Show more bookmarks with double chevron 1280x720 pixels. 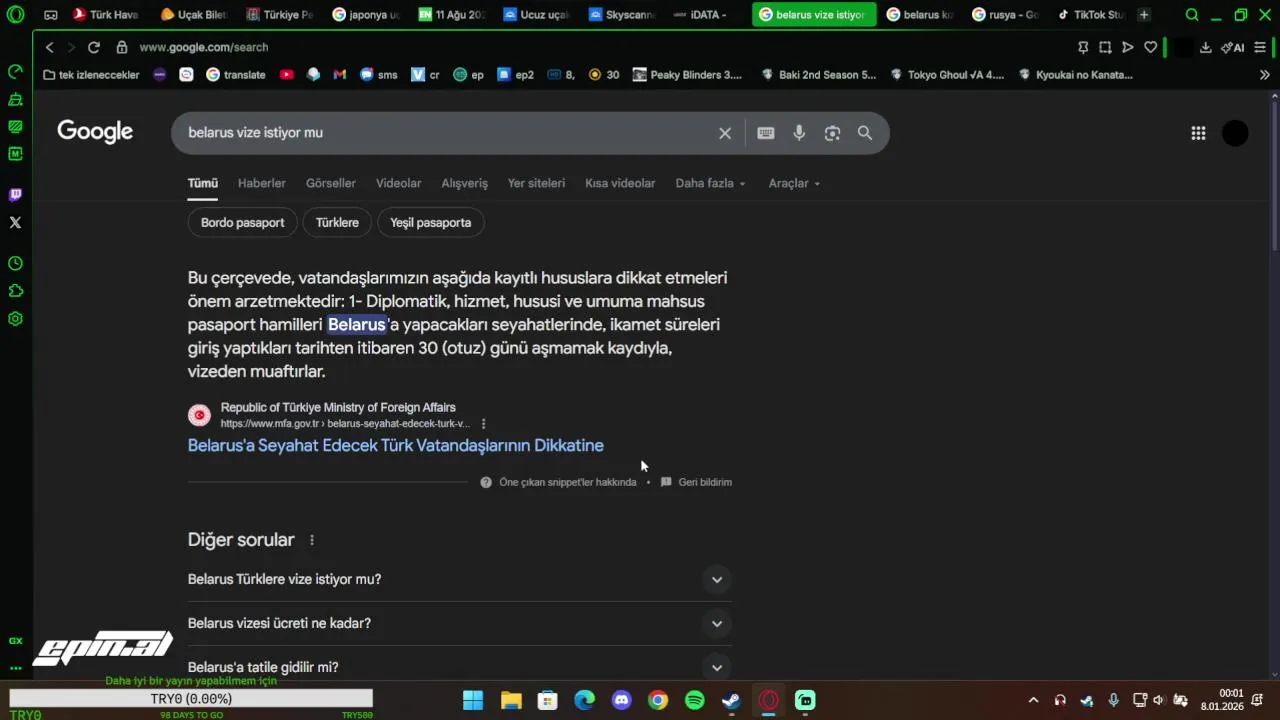pos(1264,74)
